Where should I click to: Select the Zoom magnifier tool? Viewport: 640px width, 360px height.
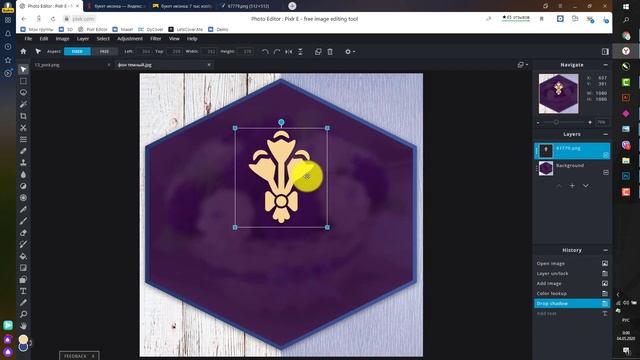tap(23, 314)
